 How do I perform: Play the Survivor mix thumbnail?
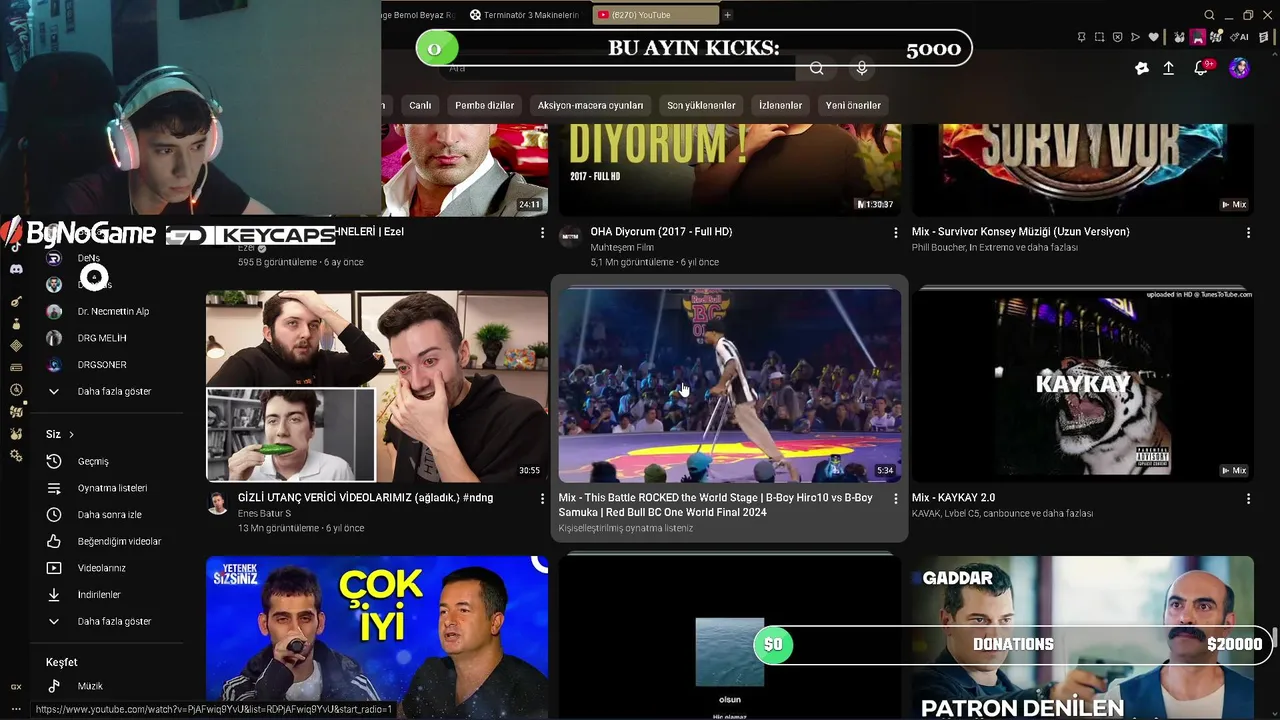point(1083,169)
